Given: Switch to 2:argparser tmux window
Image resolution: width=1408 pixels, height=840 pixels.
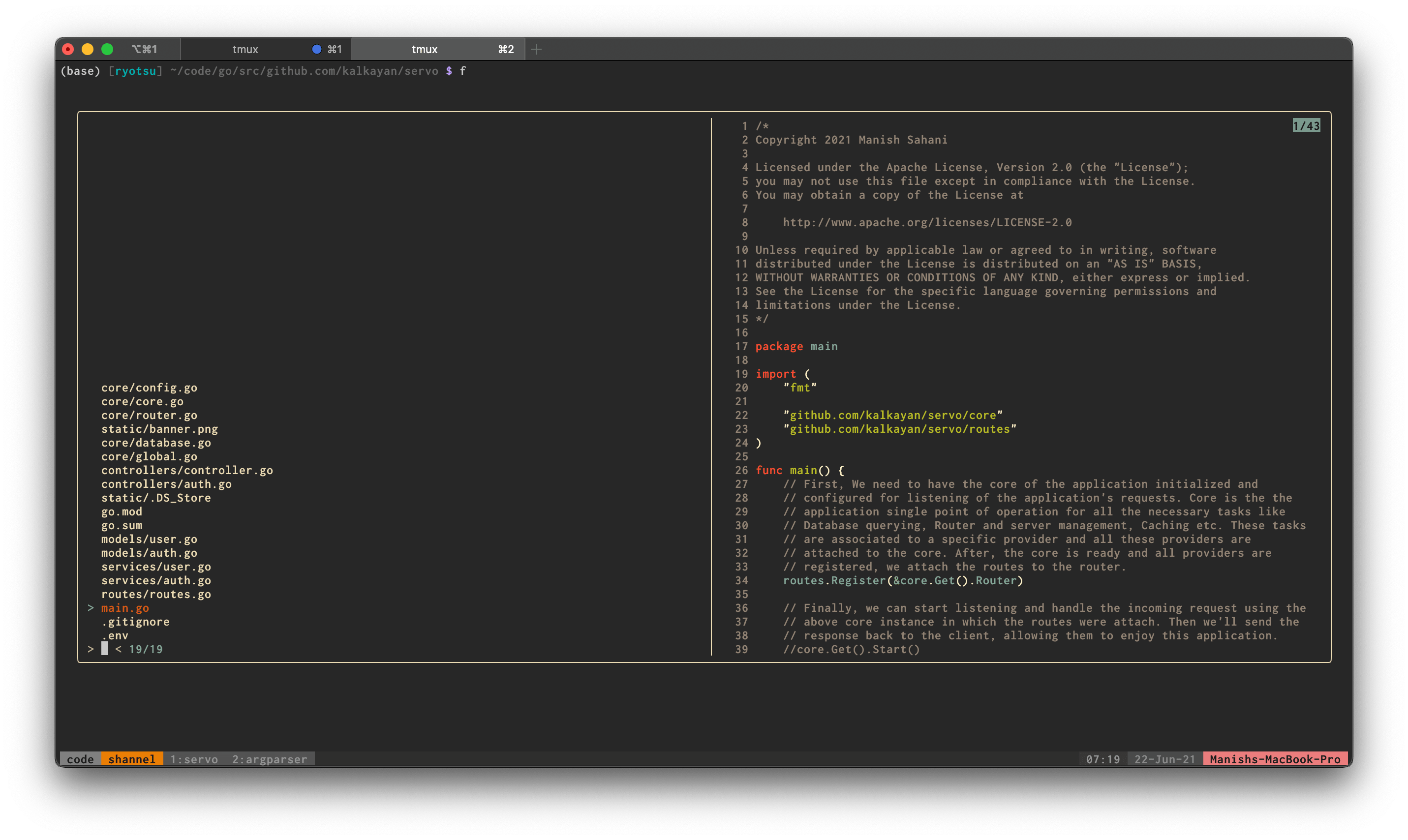Looking at the screenshot, I should tap(270, 759).
